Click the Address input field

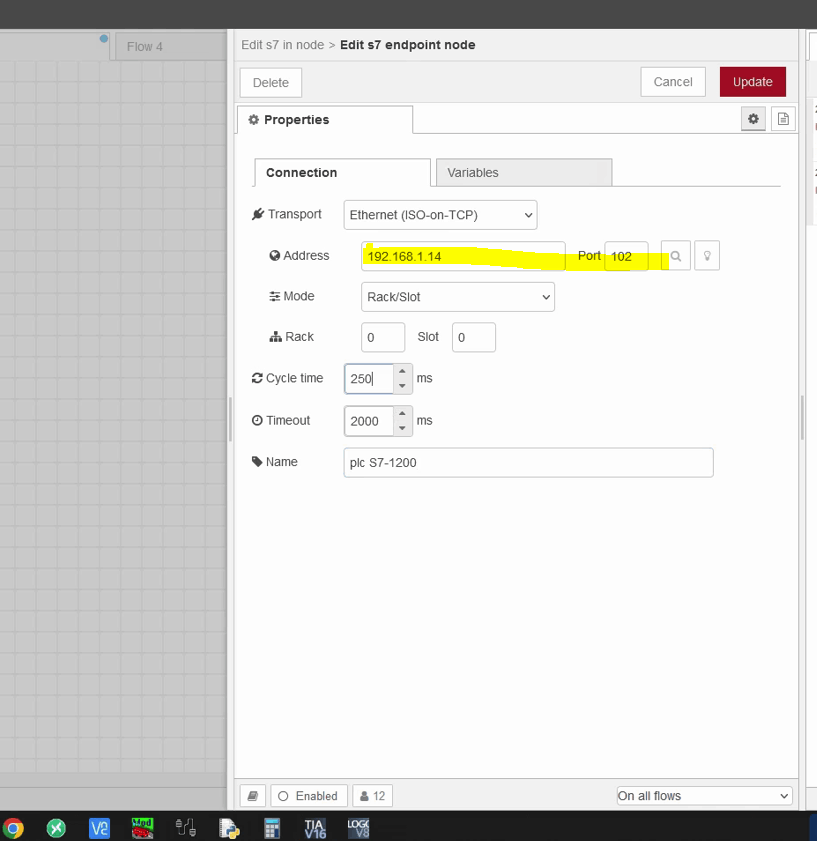(463, 256)
